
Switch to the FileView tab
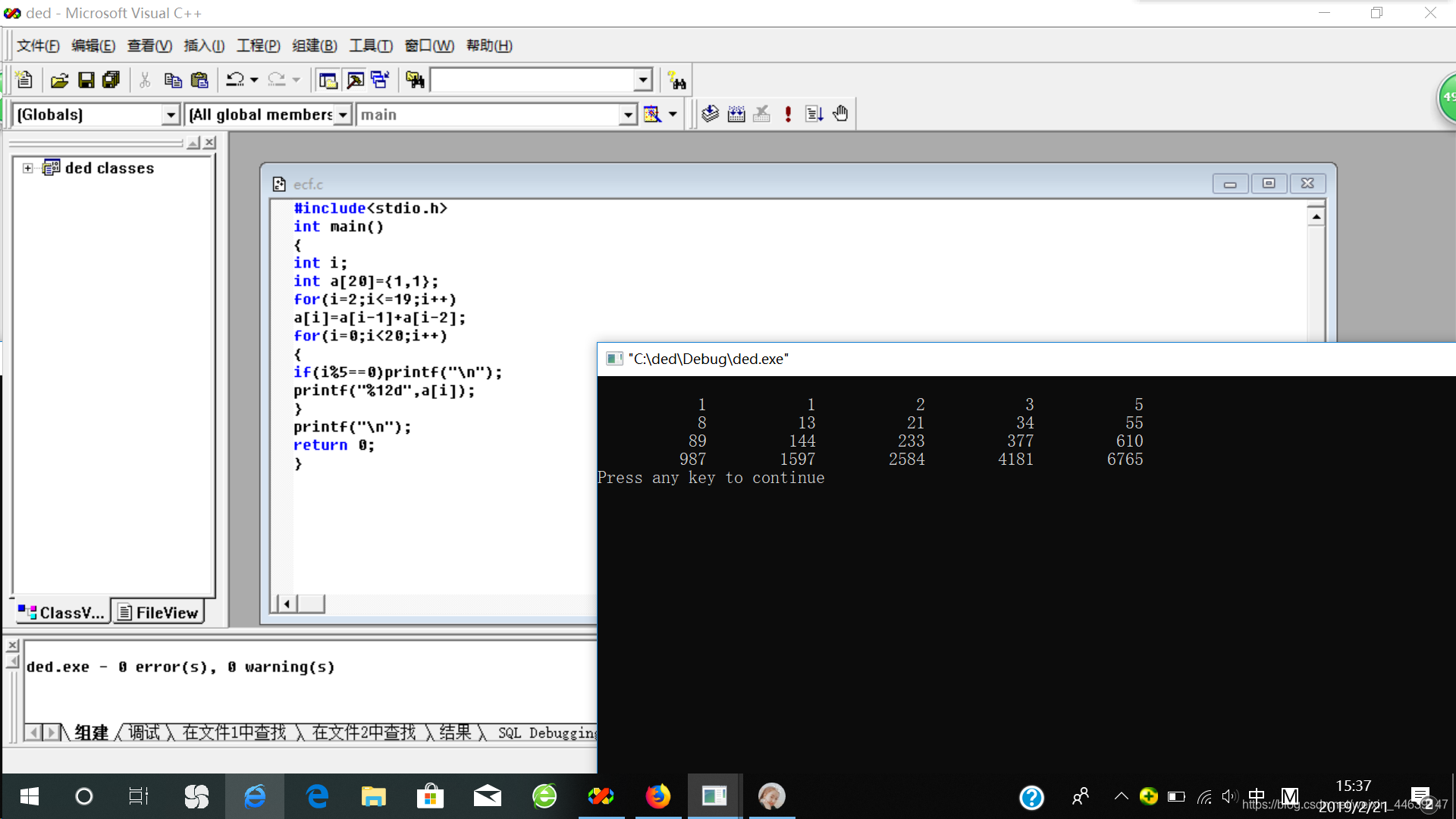(x=158, y=612)
